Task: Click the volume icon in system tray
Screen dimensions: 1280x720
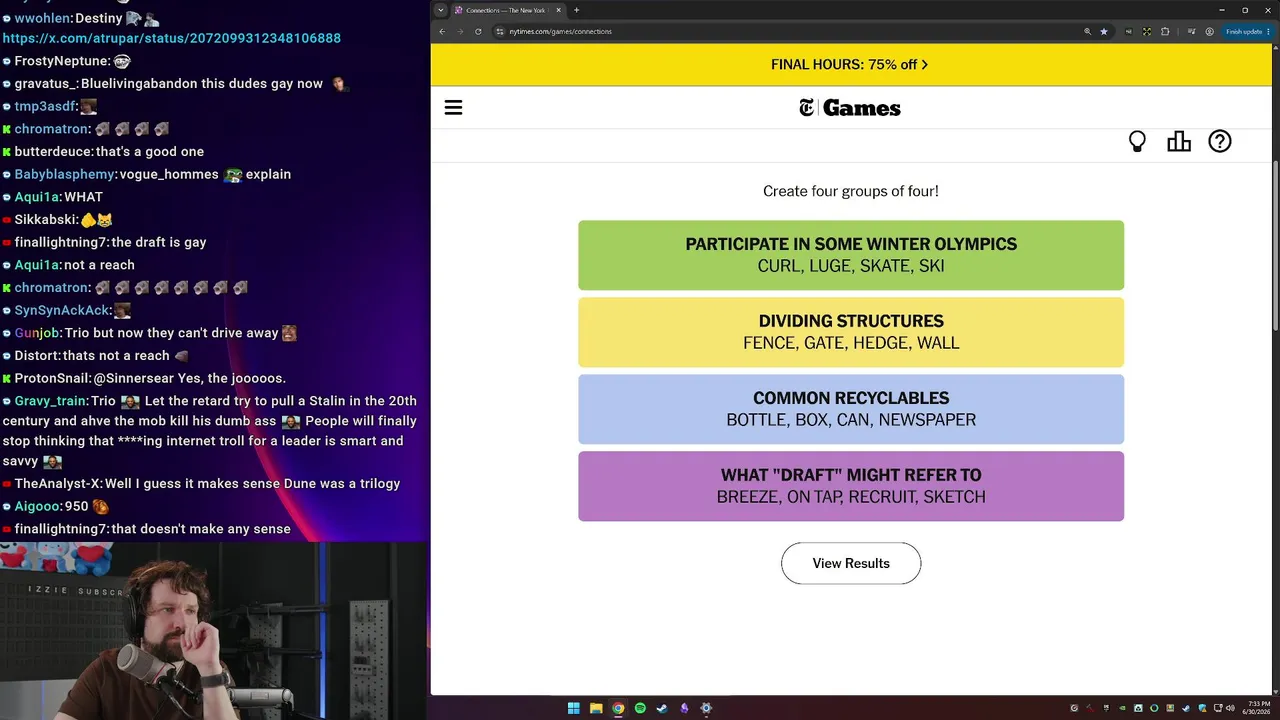Action: (x=1230, y=708)
